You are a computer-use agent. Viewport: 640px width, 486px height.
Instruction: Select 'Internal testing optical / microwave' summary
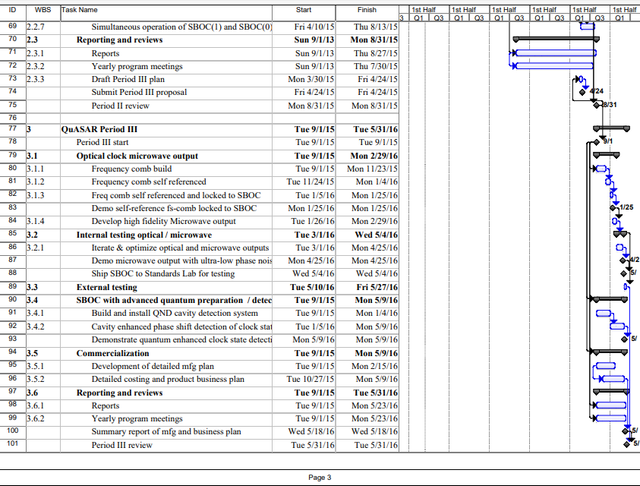[x=144, y=235]
